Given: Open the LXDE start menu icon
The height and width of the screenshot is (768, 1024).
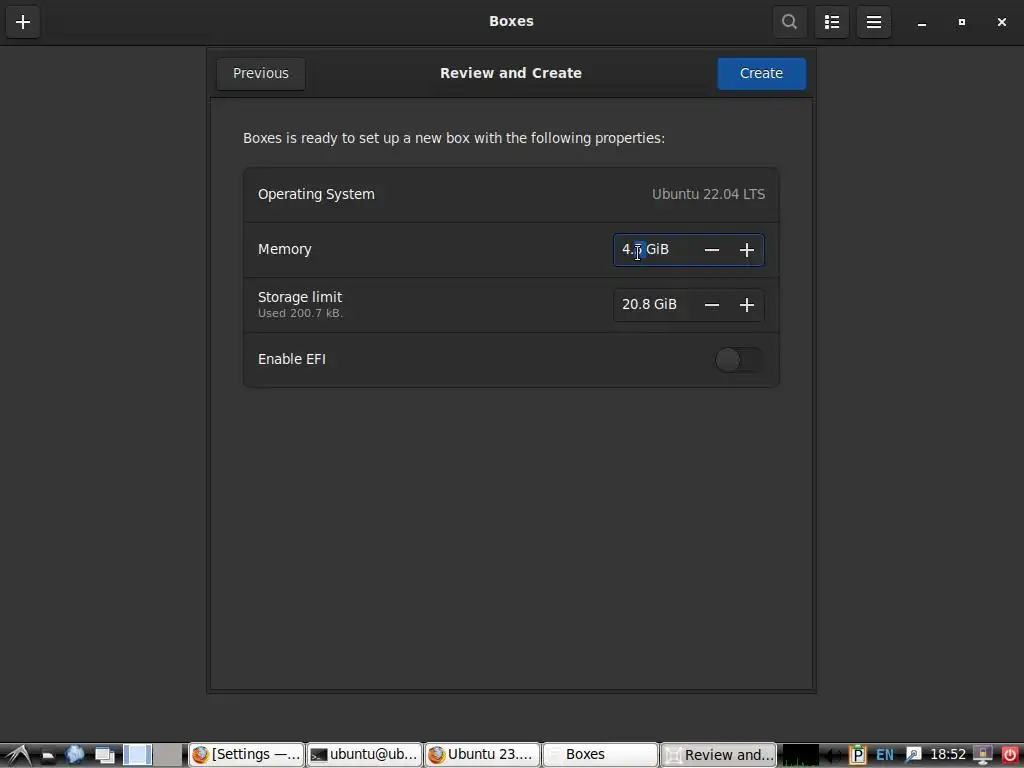Looking at the screenshot, I should coord(18,755).
